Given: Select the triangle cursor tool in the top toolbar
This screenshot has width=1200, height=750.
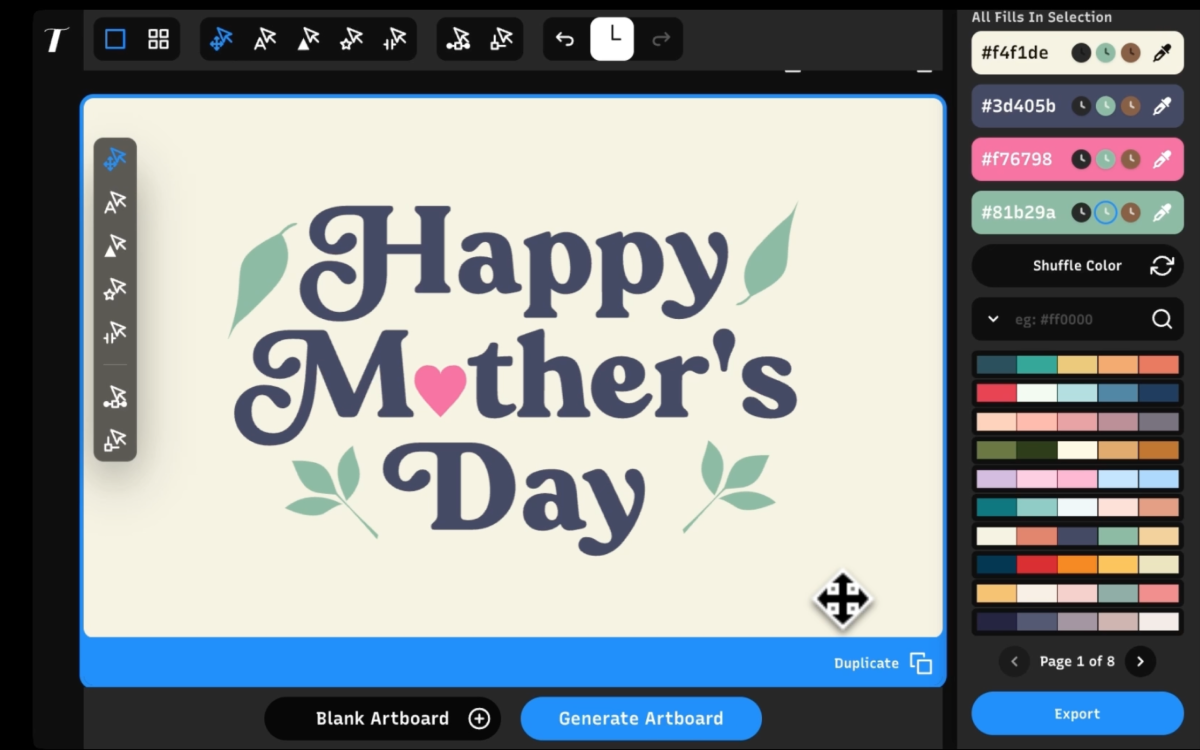Looking at the screenshot, I should [x=308, y=39].
